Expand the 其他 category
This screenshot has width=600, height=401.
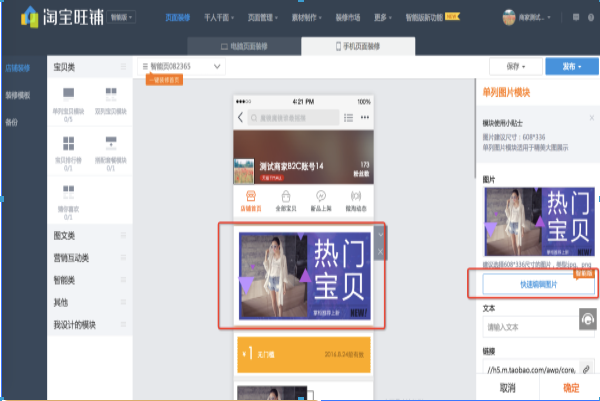point(90,302)
